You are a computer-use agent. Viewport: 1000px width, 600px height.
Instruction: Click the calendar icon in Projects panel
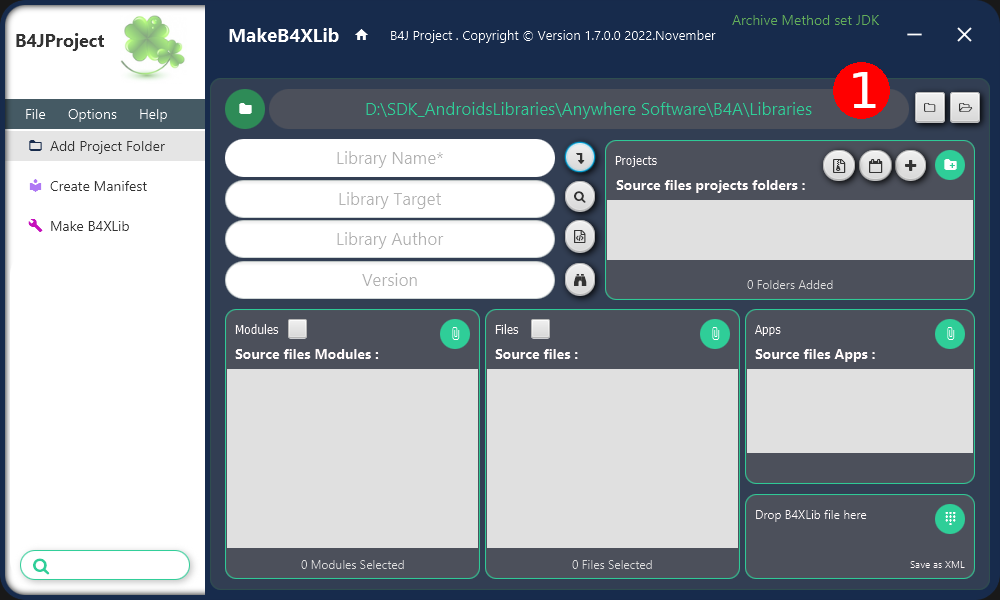tap(875, 166)
